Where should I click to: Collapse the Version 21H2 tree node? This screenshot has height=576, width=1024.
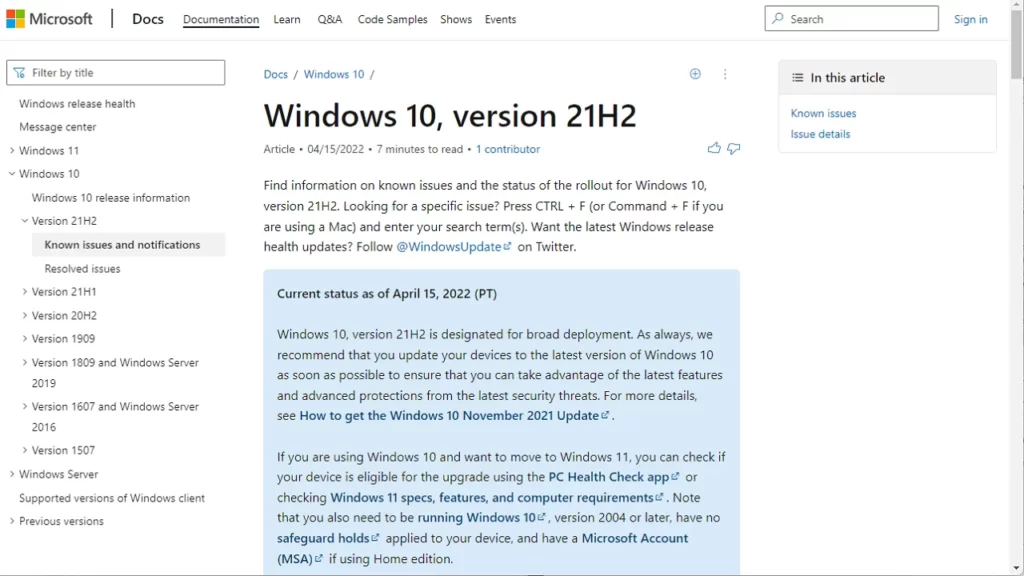click(25, 221)
